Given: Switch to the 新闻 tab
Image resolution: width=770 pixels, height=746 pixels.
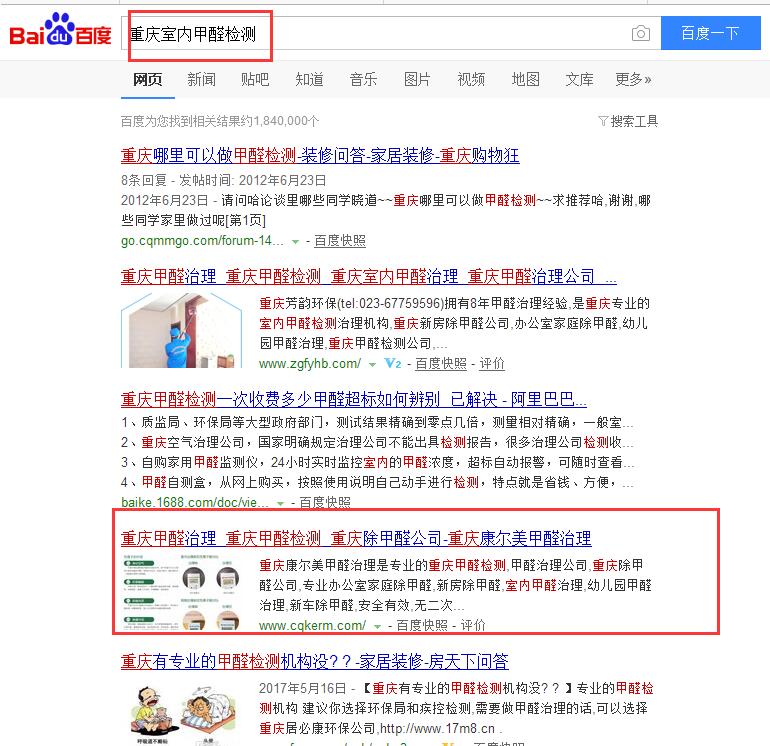Looking at the screenshot, I should [x=201, y=79].
